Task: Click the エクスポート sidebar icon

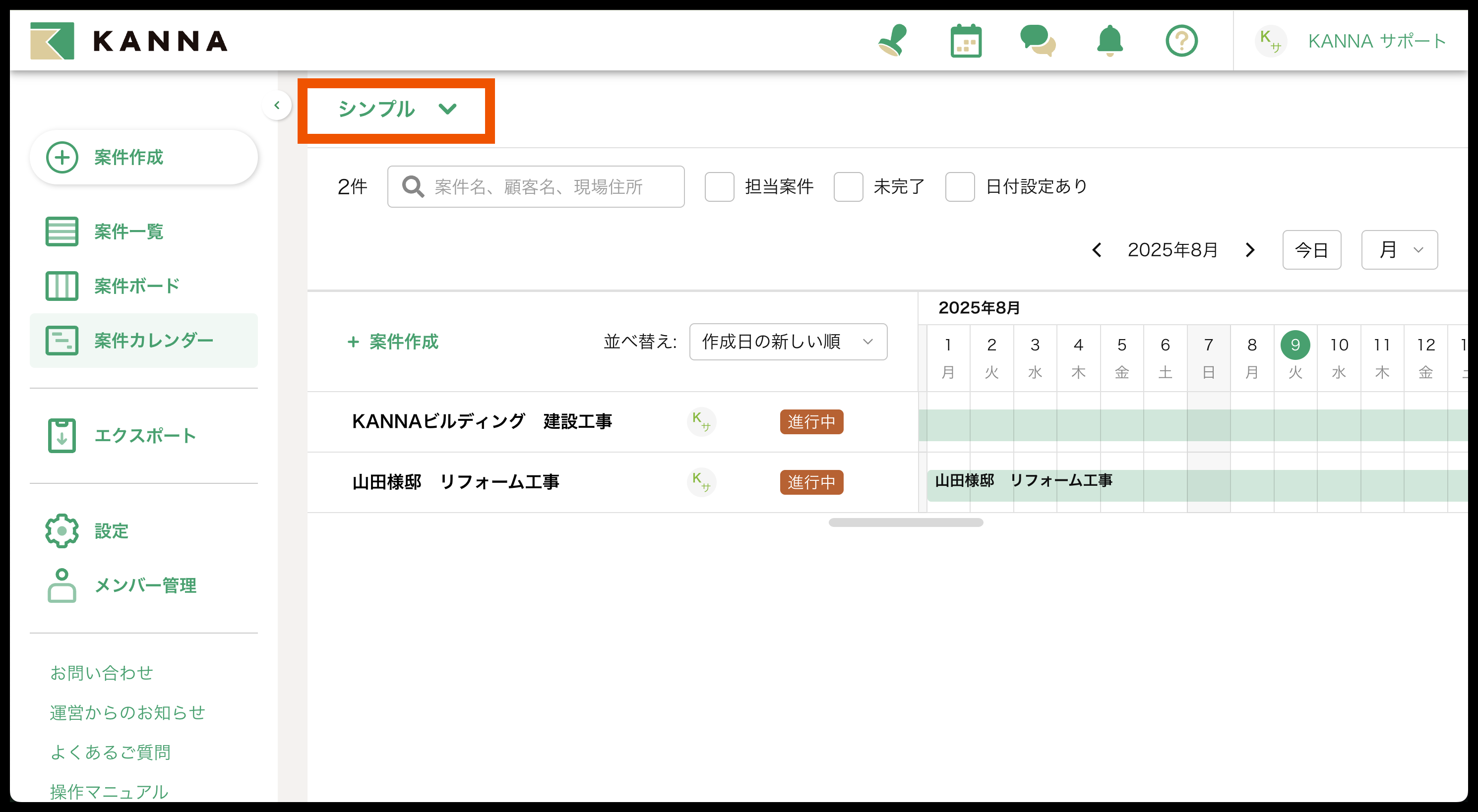Action: [x=62, y=435]
